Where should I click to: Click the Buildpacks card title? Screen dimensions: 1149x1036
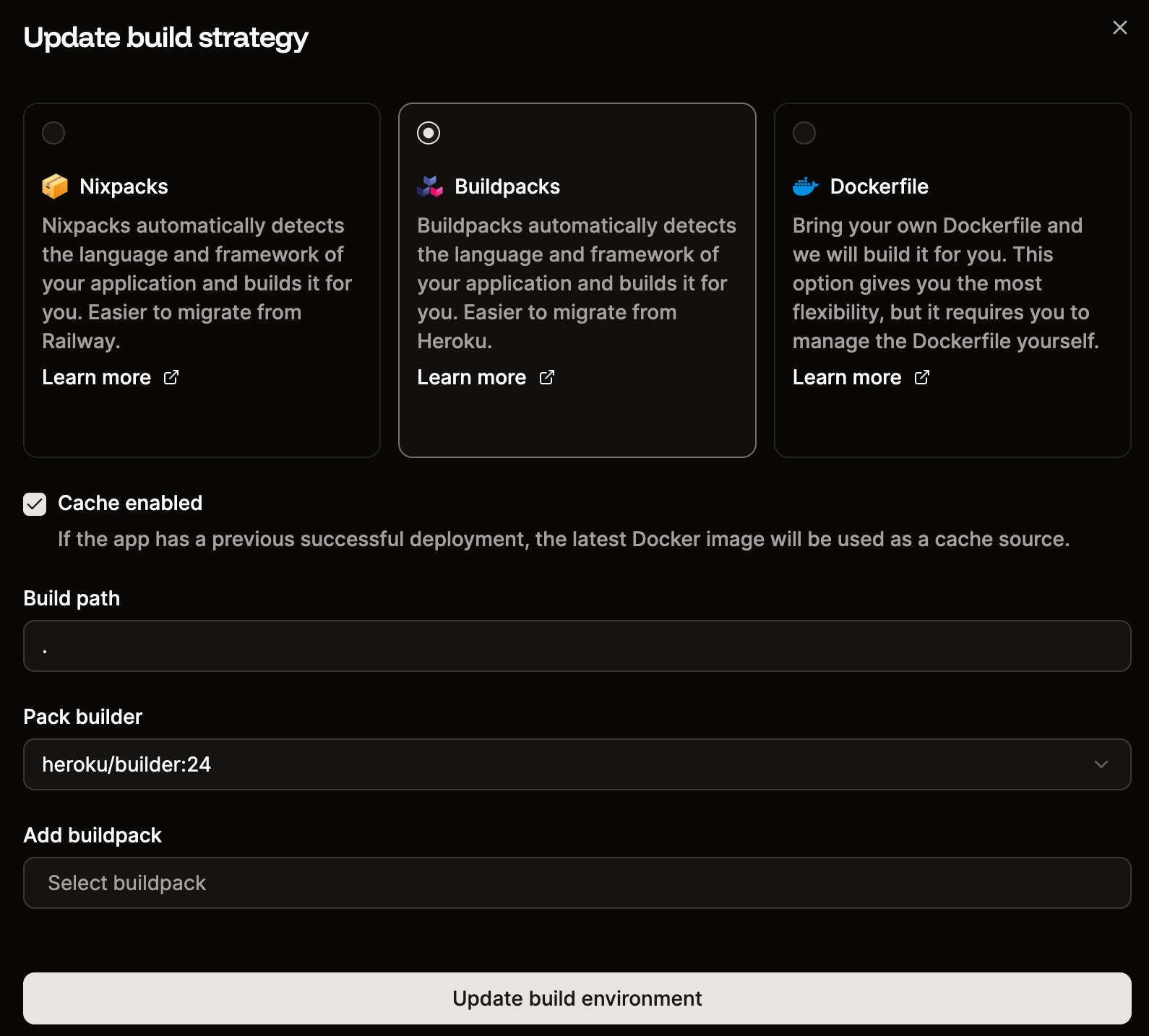click(x=507, y=186)
